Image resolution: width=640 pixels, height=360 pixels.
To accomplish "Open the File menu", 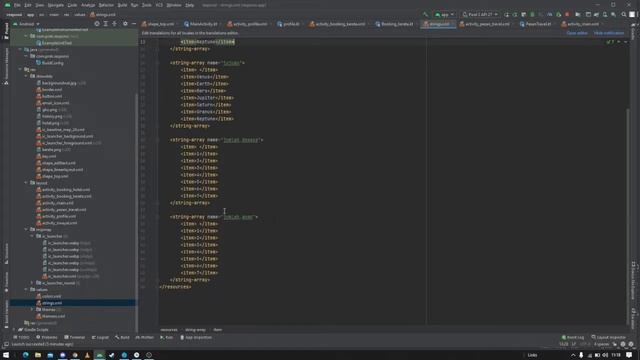I will (17, 5).
